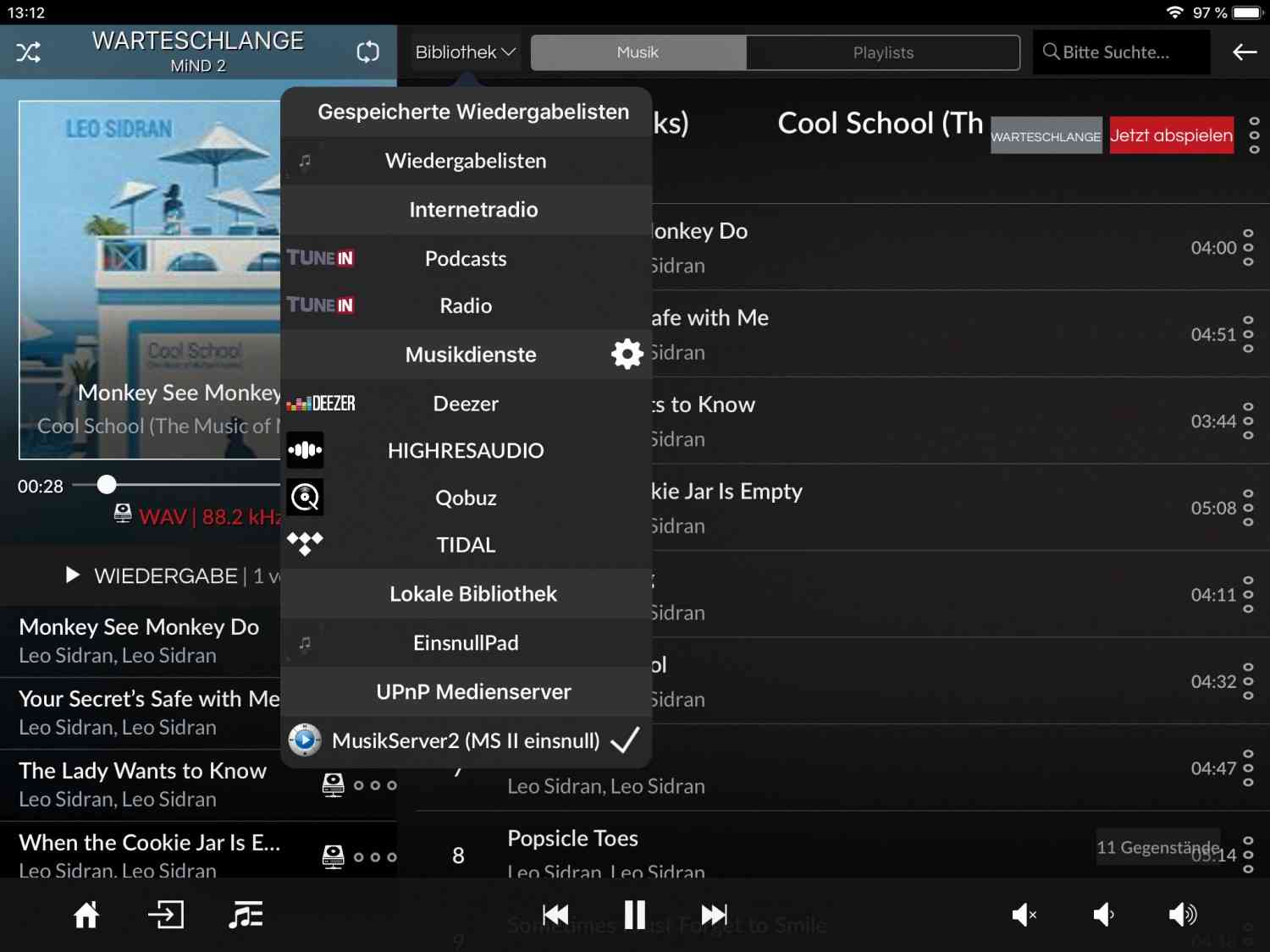
Task: Click the Wi-Fi icon in status bar
Action: [1174, 13]
